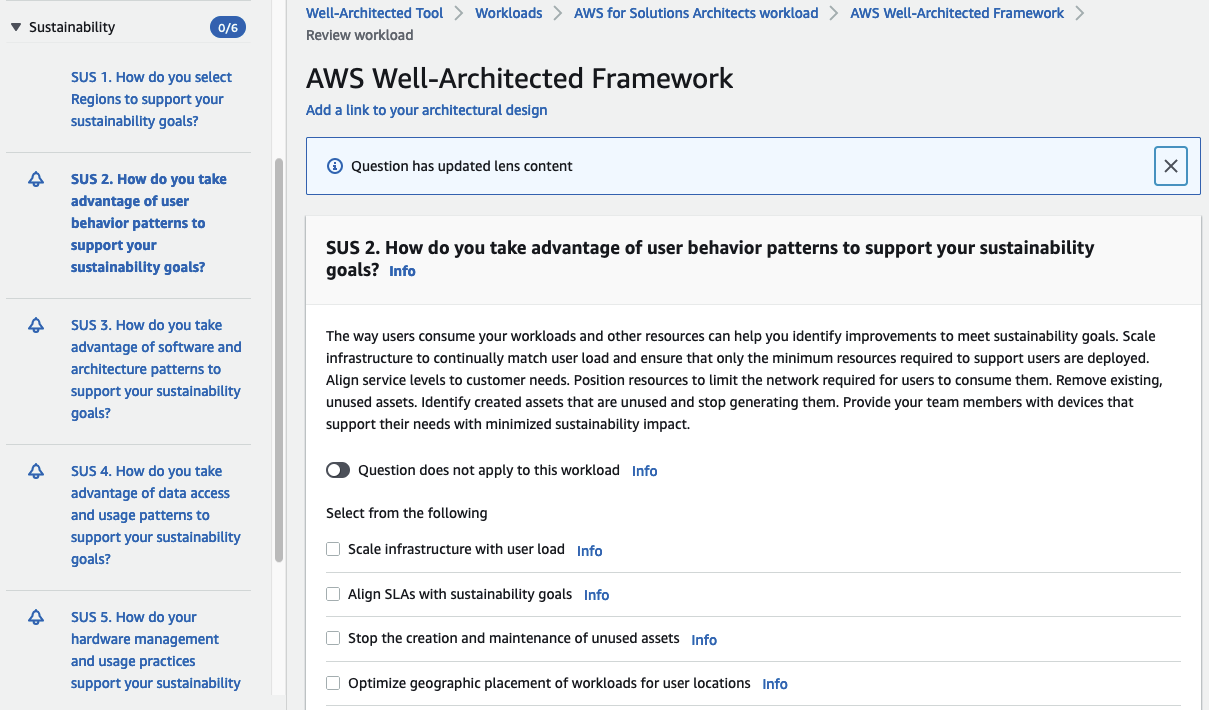Open Info for Align SLAs with sustainability goals
The height and width of the screenshot is (710, 1209).
tap(597, 595)
